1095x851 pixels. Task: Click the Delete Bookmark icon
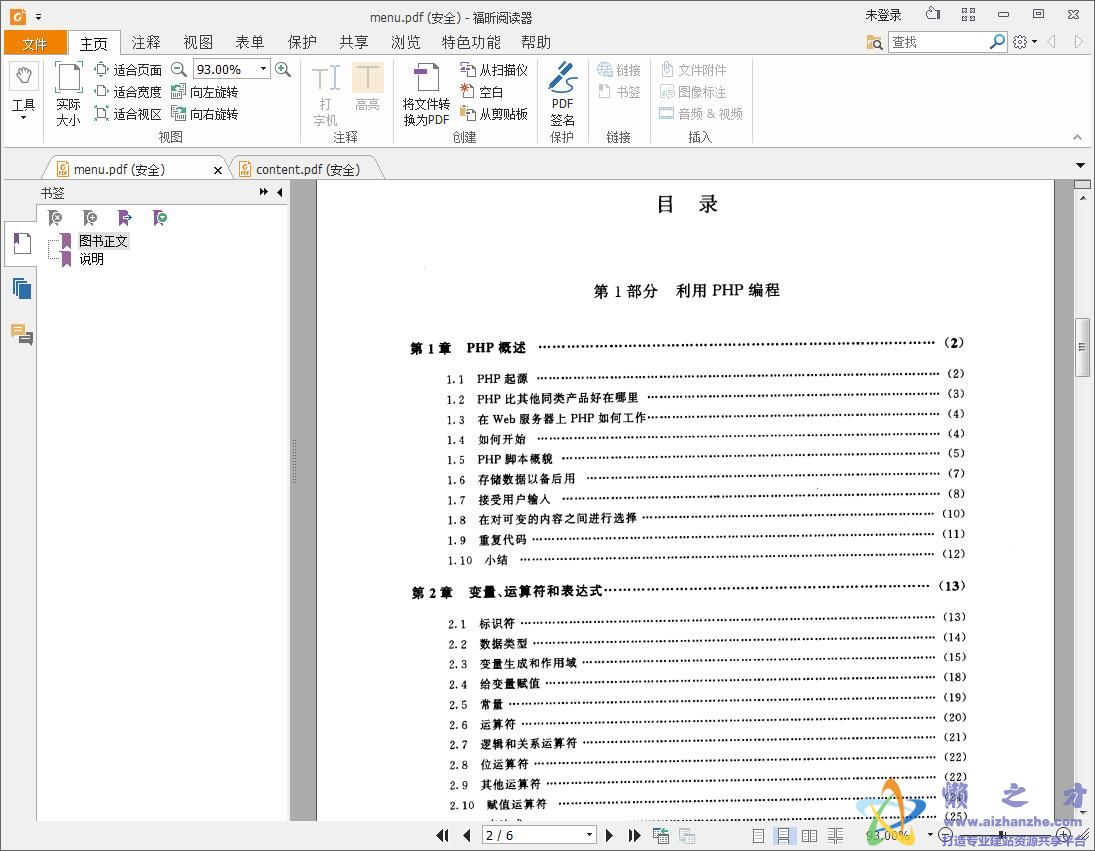58,217
